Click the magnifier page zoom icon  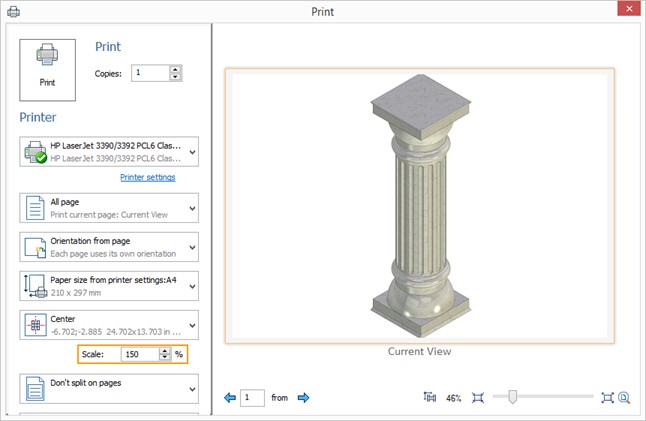click(x=624, y=398)
